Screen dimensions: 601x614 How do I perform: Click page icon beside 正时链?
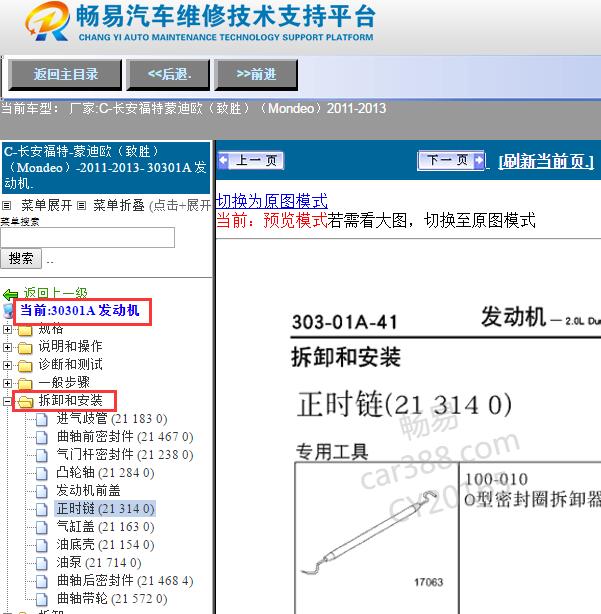pyautogui.click(x=42, y=509)
